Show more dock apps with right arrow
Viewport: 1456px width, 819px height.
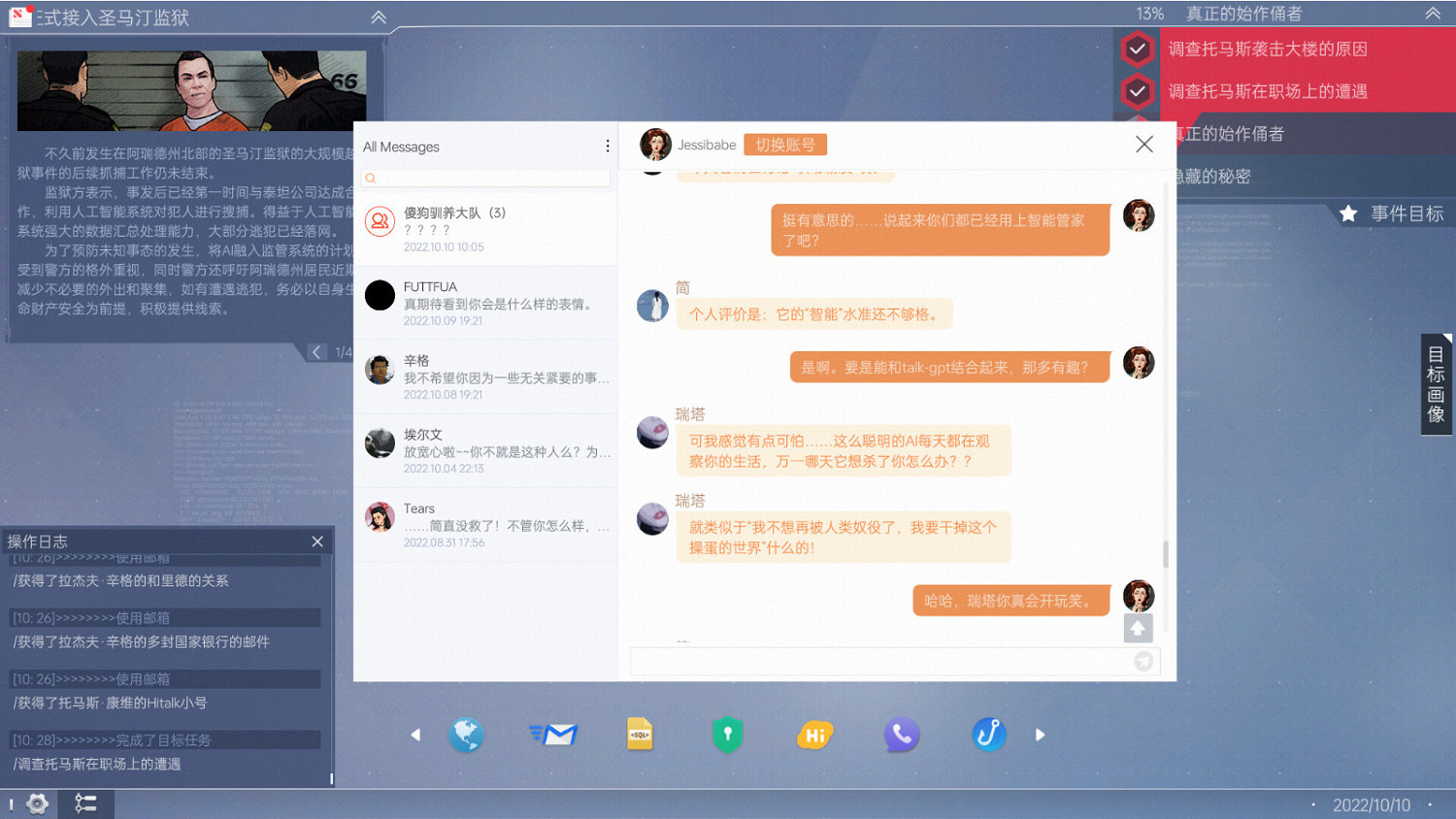[1040, 735]
